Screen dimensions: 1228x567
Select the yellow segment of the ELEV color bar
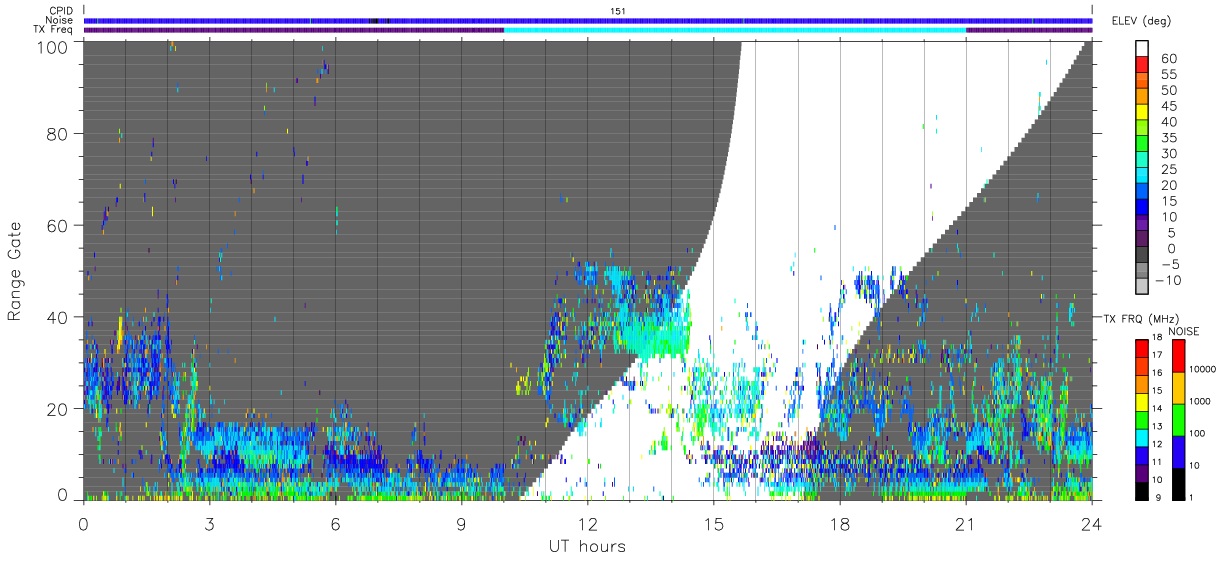pyautogui.click(x=1143, y=112)
